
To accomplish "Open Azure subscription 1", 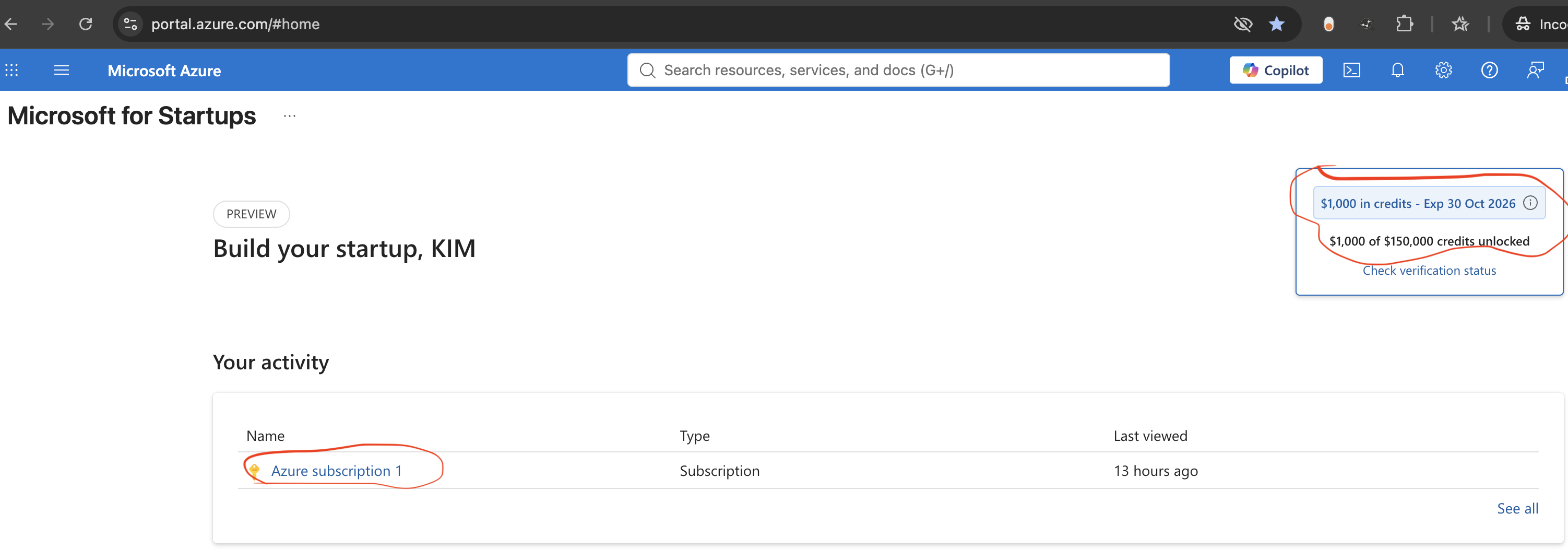I will coord(337,471).
